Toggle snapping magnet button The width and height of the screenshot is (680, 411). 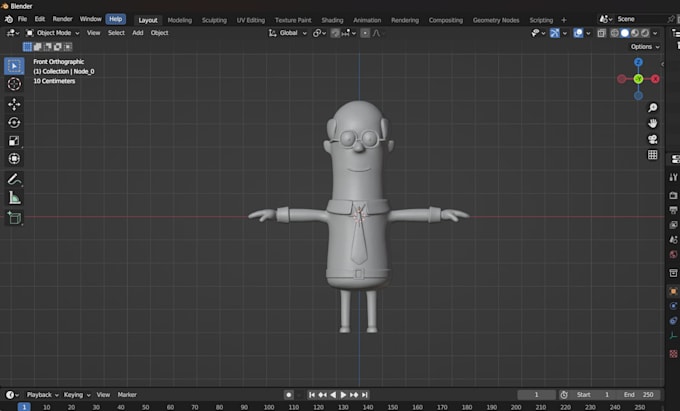(335, 33)
